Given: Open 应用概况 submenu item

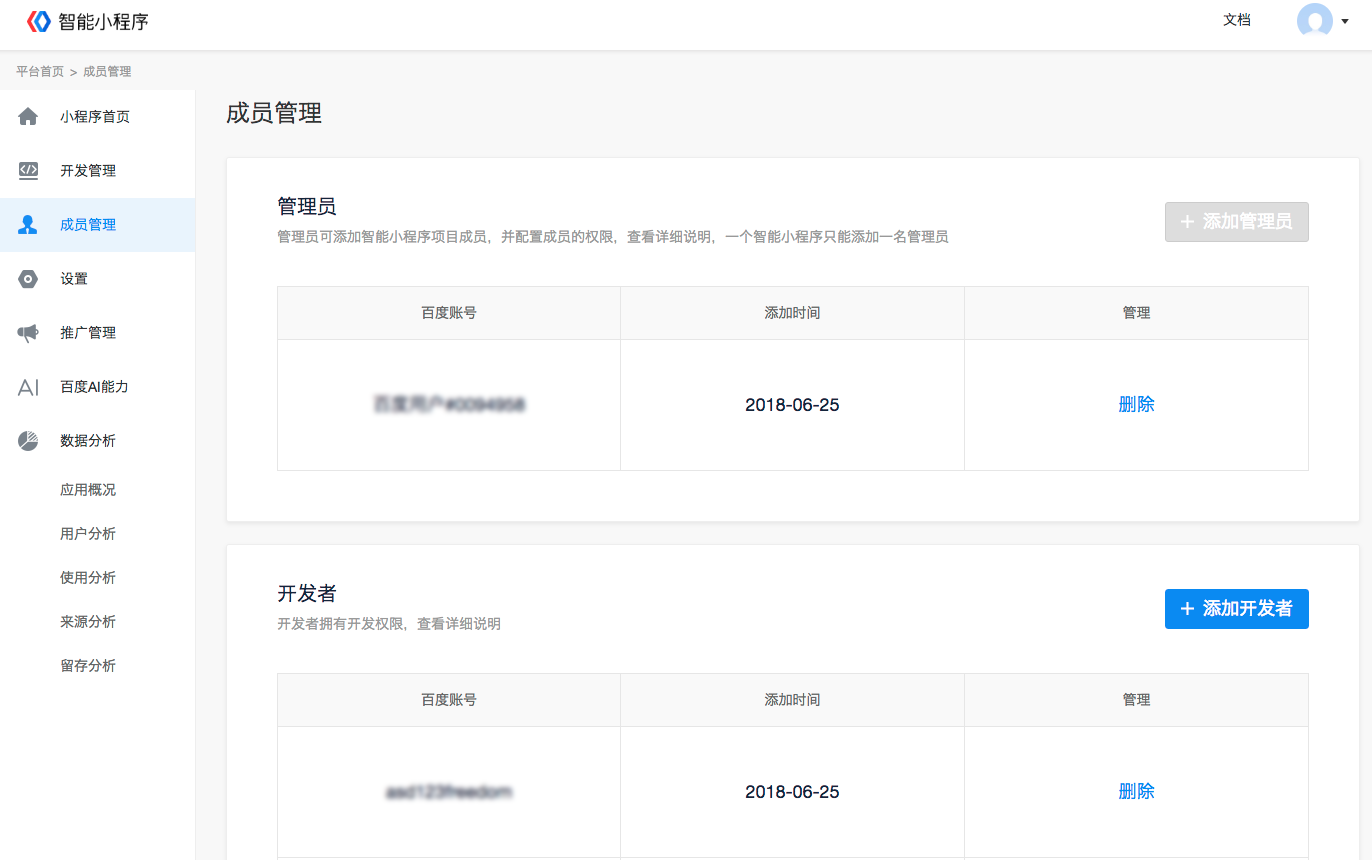Looking at the screenshot, I should (x=88, y=490).
